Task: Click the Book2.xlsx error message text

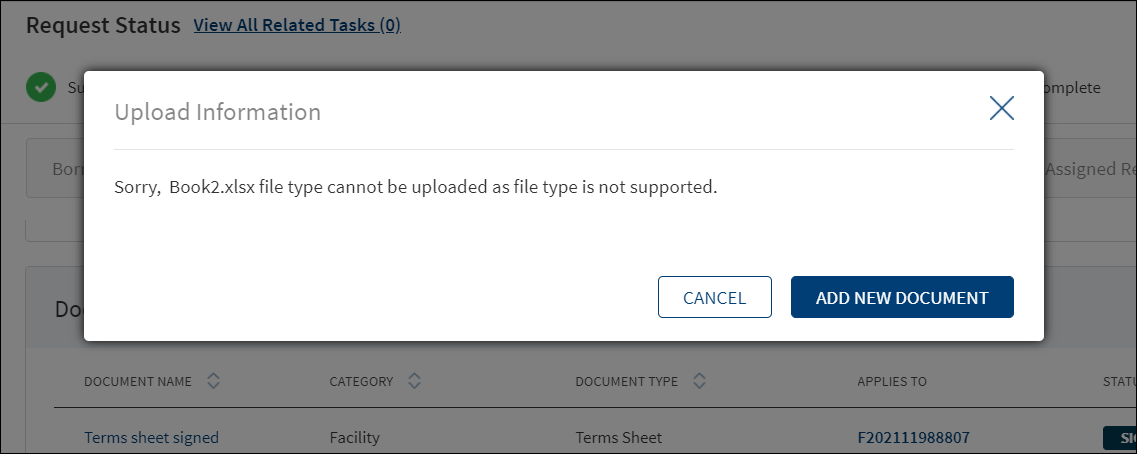Action: [x=415, y=188]
